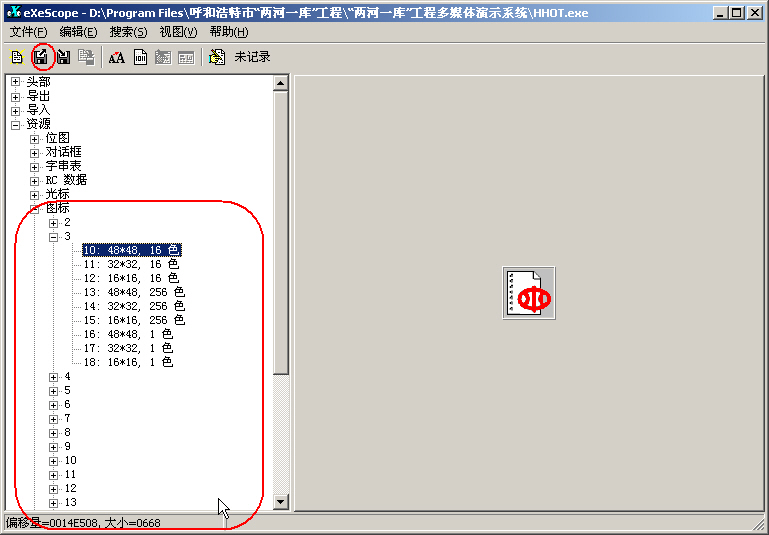
Task: Open the 视图(V) menu
Action: pyautogui.click(x=179, y=32)
